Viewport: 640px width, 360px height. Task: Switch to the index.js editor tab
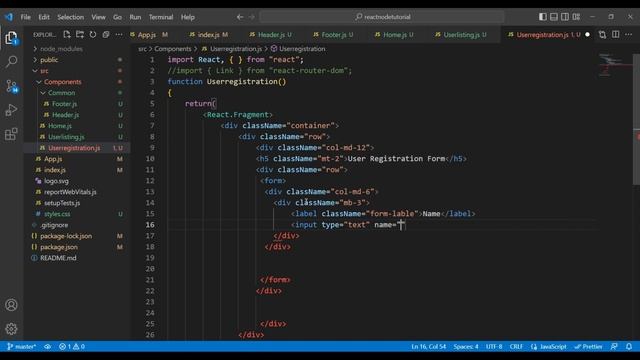point(209,35)
